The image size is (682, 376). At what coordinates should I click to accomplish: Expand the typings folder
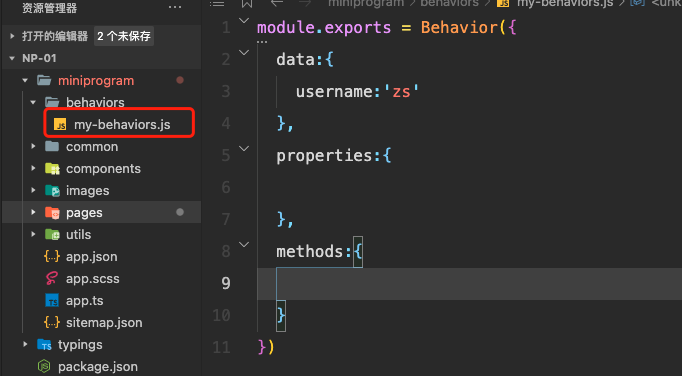click(x=25, y=344)
